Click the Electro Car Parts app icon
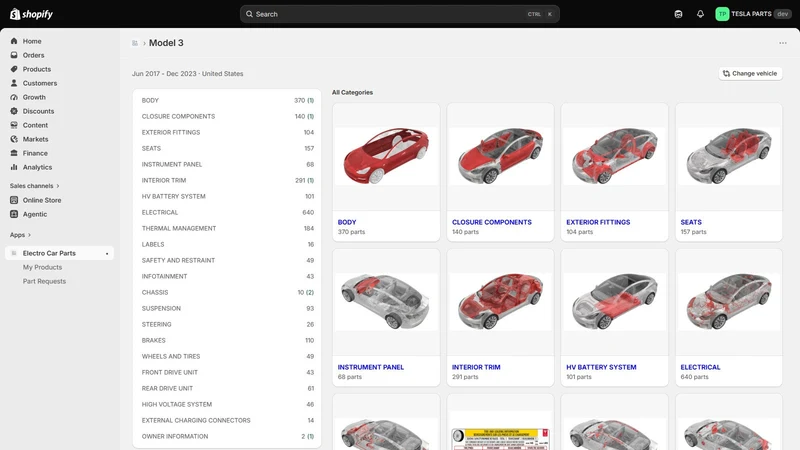Viewport: 800px width, 450px height. [14, 253]
